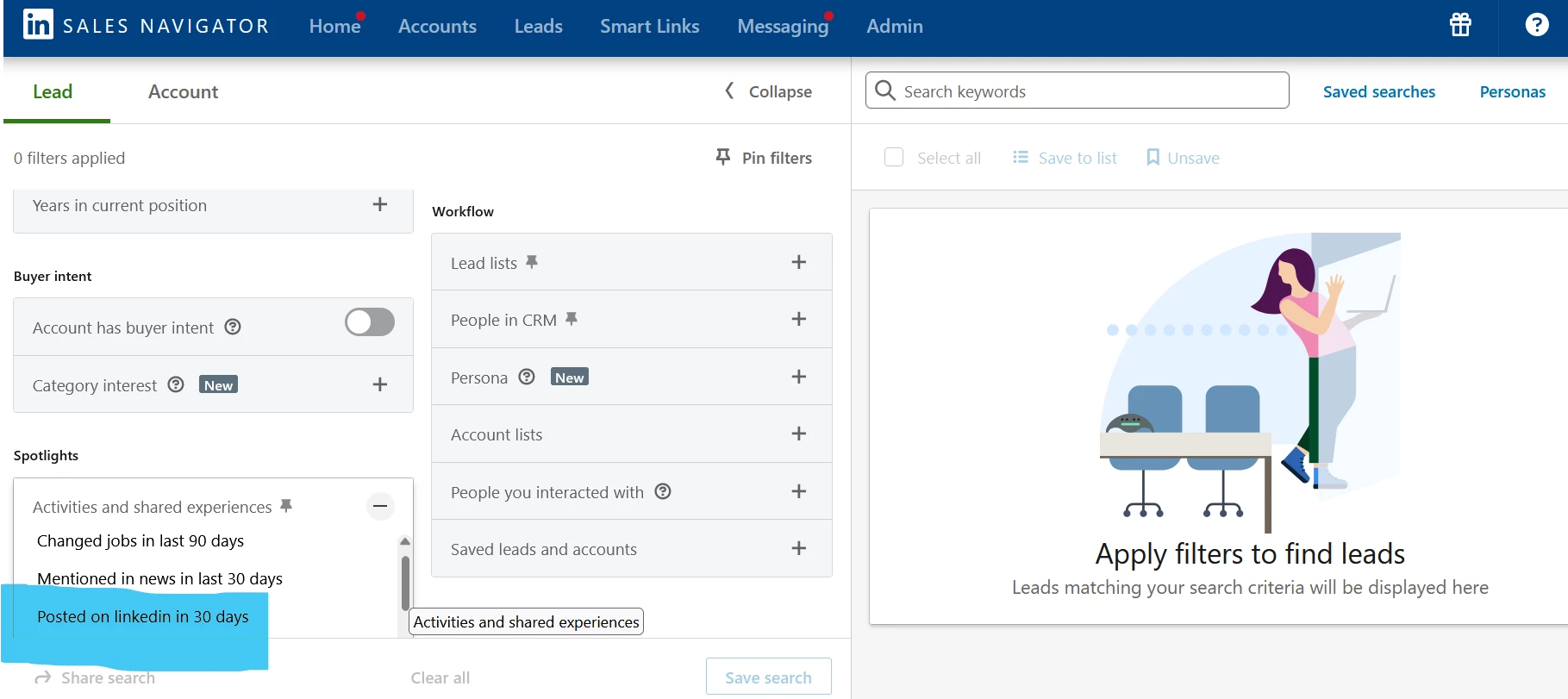Toggle Account has buyer intent switch
Viewport: 1568px width, 699px height.
370,322
